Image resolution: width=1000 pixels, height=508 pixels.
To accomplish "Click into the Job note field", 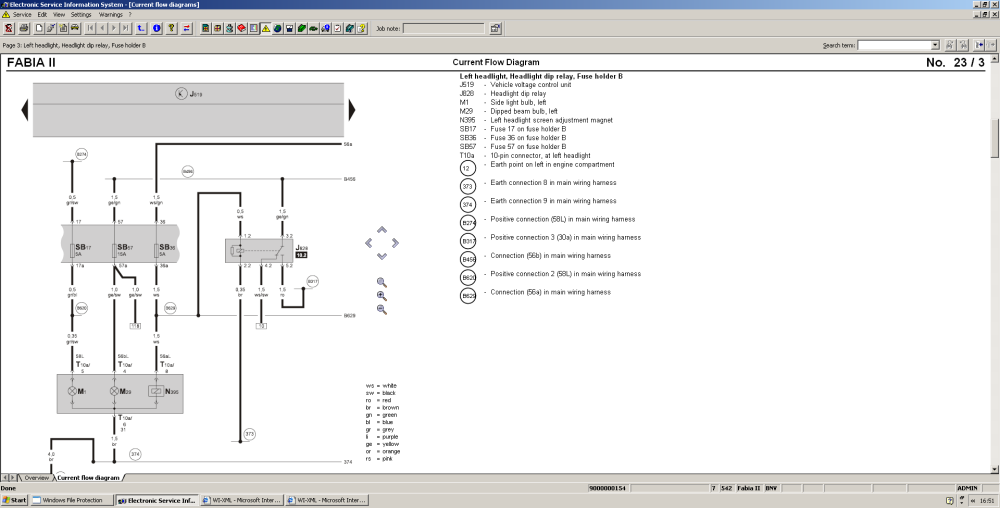I will pos(444,28).
